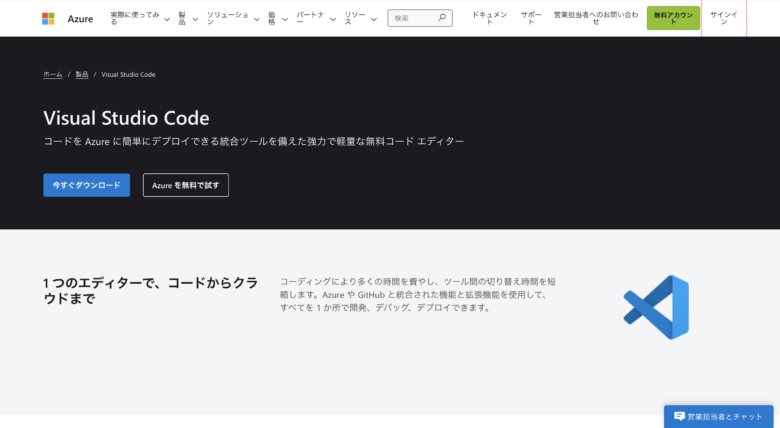Expand the リソース menu

[x=361, y=18]
